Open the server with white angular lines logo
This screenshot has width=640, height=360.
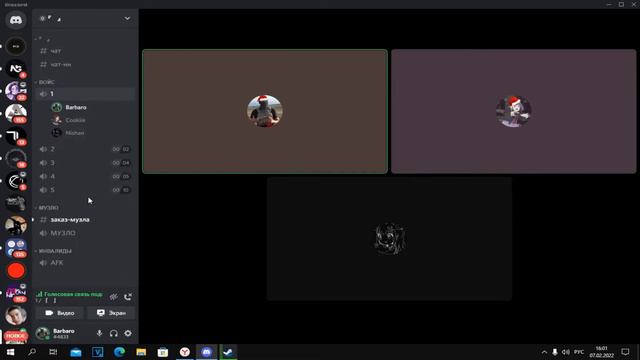pyautogui.click(x=16, y=136)
